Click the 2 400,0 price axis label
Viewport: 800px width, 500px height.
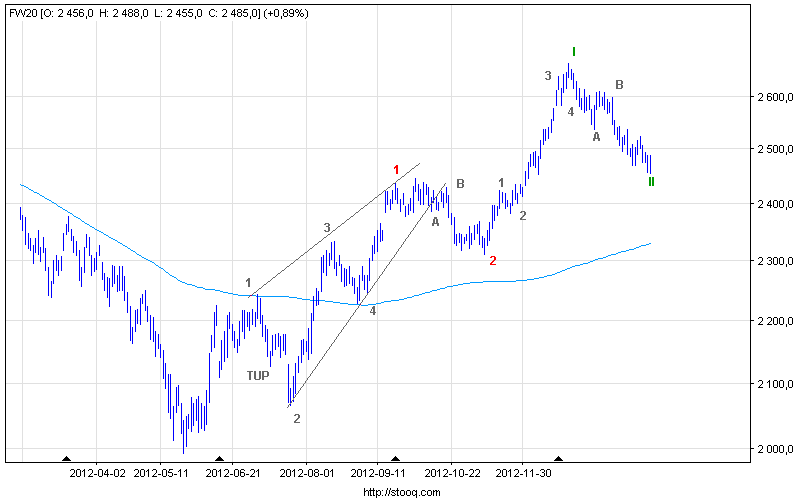(776, 204)
